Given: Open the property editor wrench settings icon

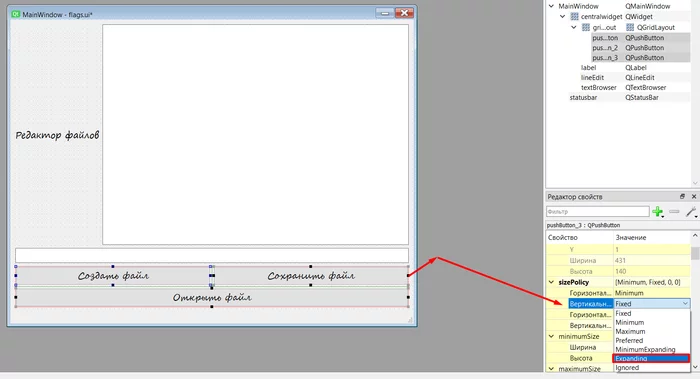Looking at the screenshot, I should (x=691, y=212).
